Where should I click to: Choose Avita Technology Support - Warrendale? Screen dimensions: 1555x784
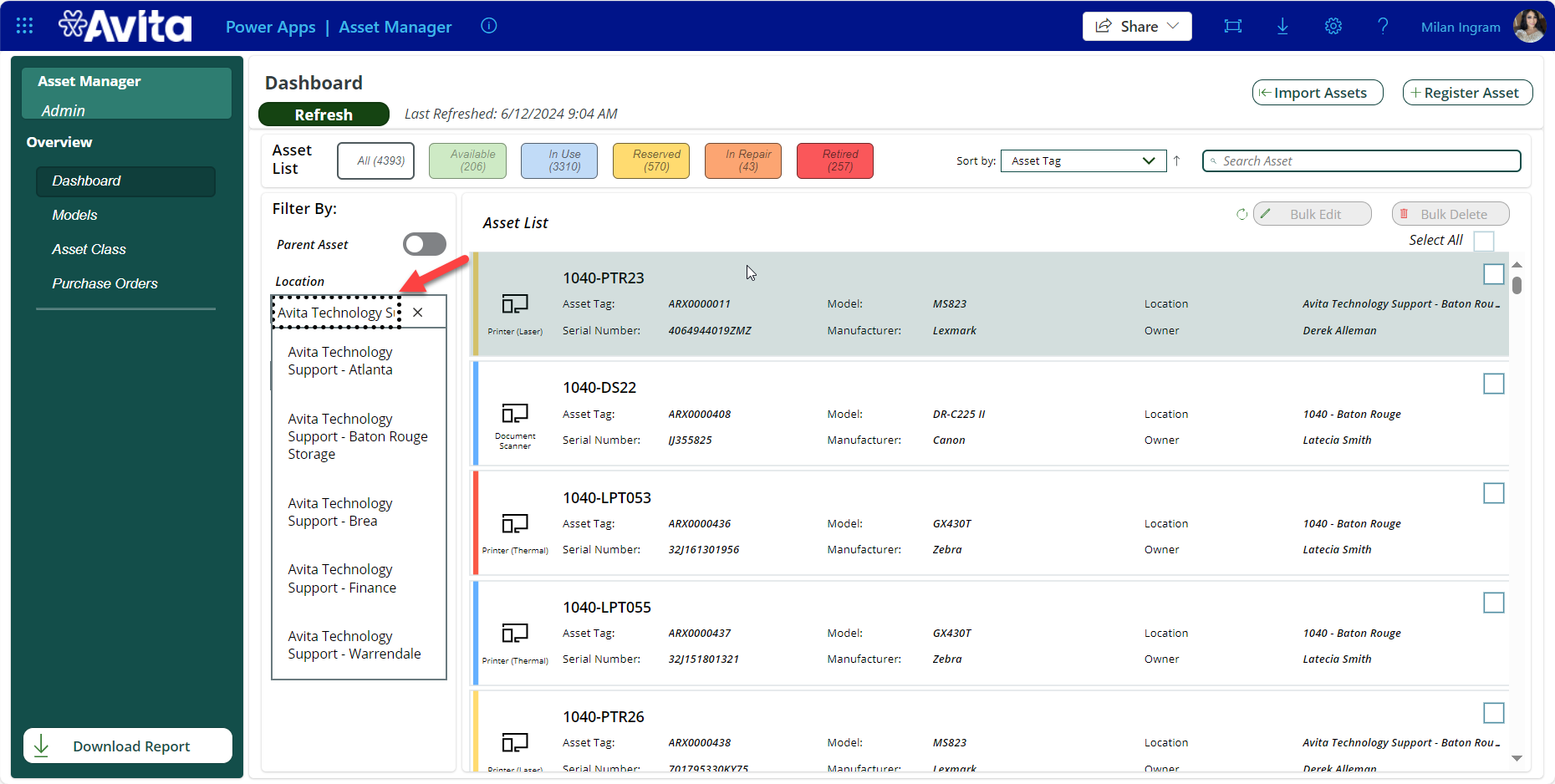[x=359, y=645]
